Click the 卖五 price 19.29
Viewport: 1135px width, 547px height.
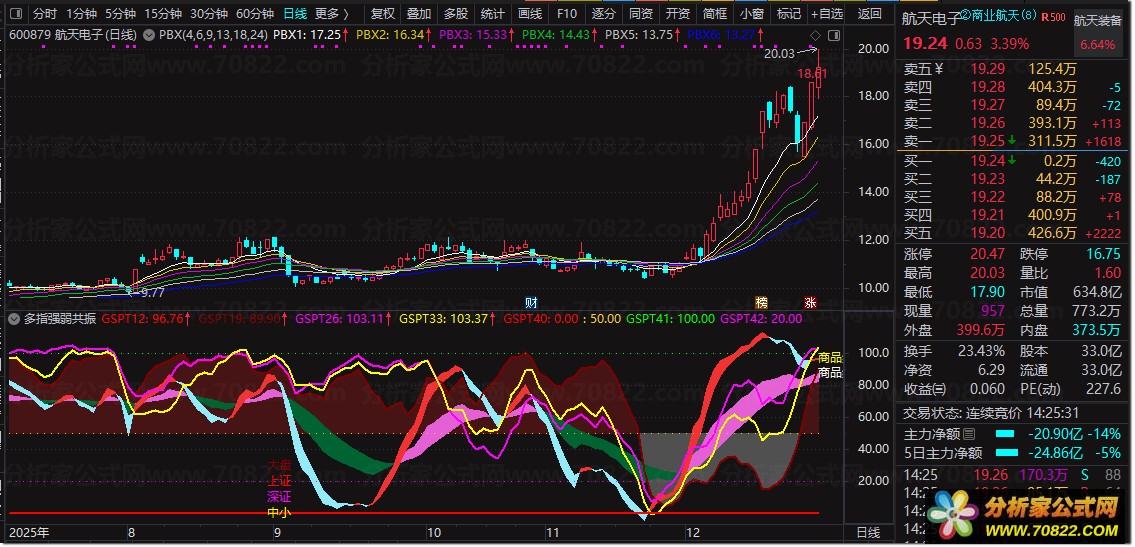click(988, 69)
